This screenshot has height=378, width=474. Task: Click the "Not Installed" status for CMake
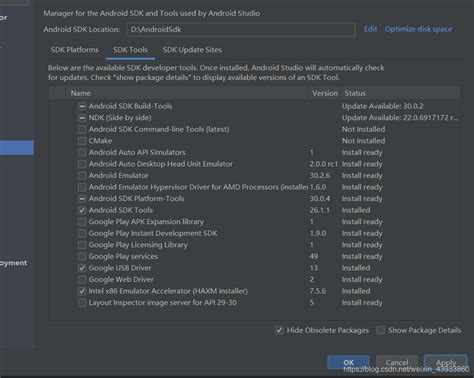[x=363, y=141]
